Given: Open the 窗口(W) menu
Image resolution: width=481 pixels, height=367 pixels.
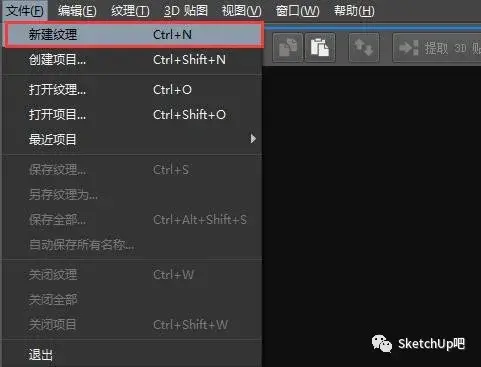Looking at the screenshot, I should pyautogui.click(x=297, y=11).
